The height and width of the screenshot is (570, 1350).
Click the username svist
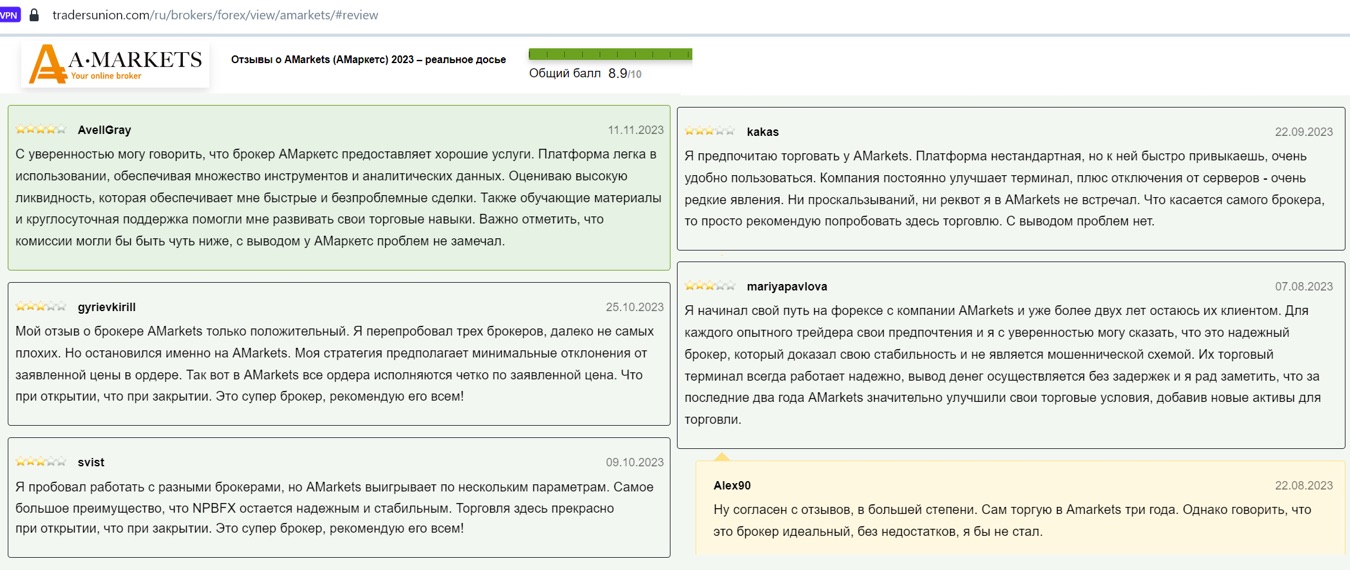pos(91,462)
